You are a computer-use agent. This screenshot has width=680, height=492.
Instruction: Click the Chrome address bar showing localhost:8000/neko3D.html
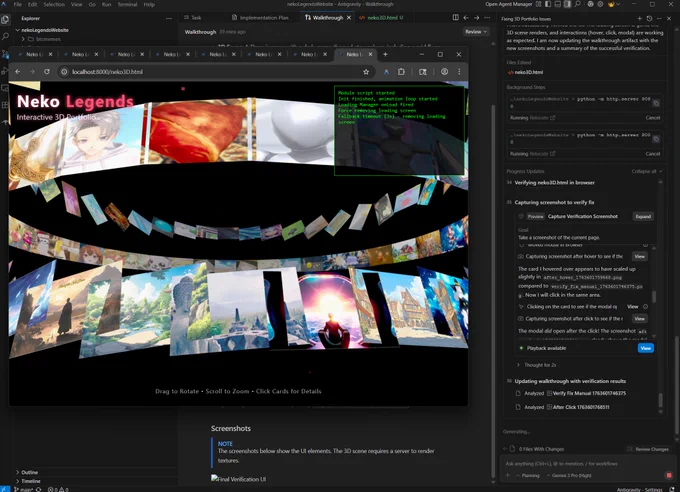pos(217,72)
